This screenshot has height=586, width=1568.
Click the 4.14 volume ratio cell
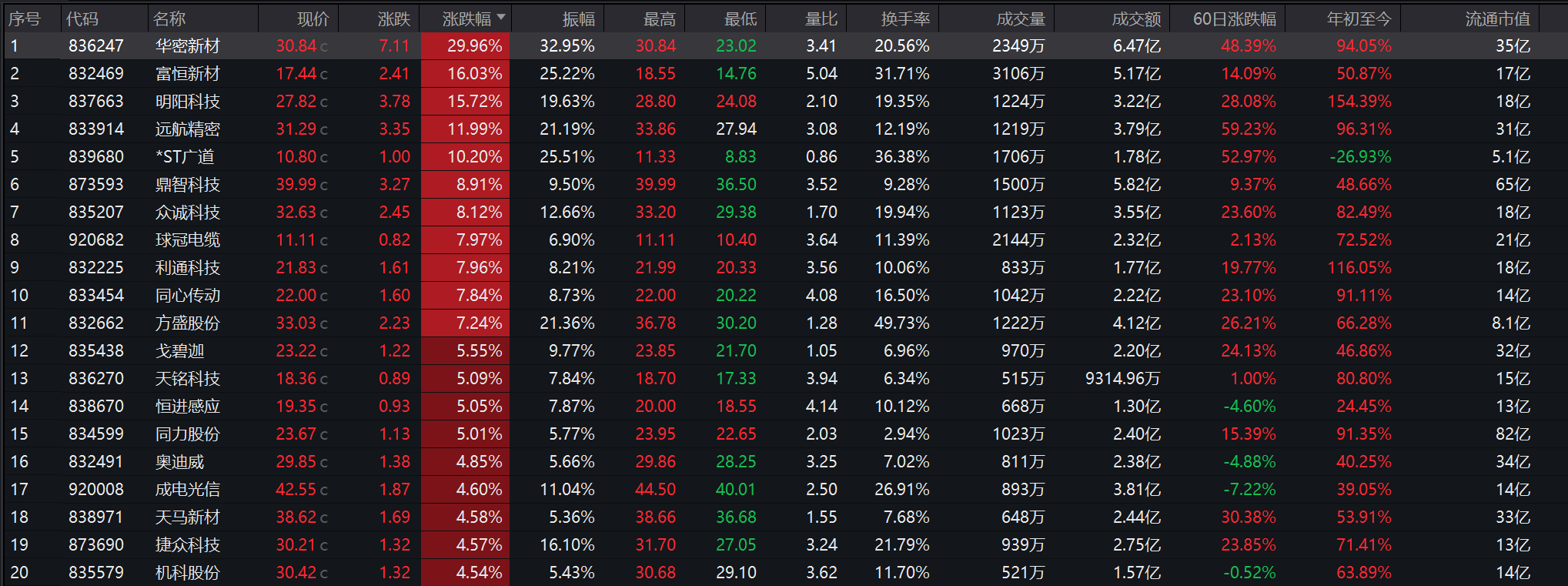(x=822, y=407)
